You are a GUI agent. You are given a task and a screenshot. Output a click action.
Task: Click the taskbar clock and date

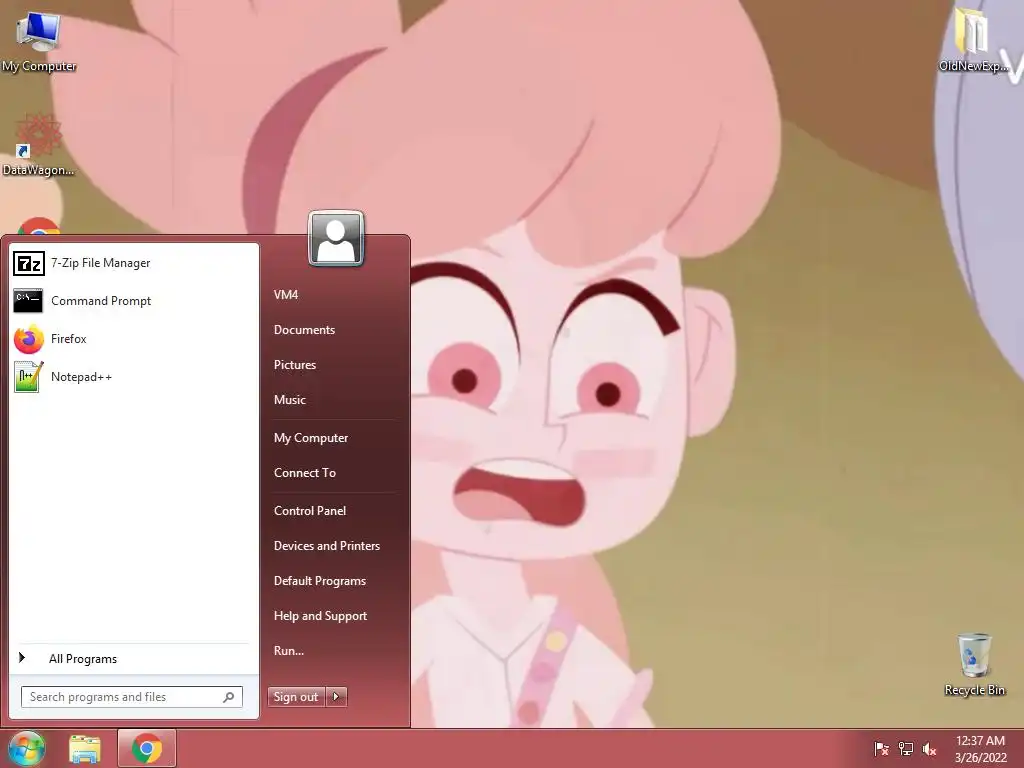click(980, 749)
